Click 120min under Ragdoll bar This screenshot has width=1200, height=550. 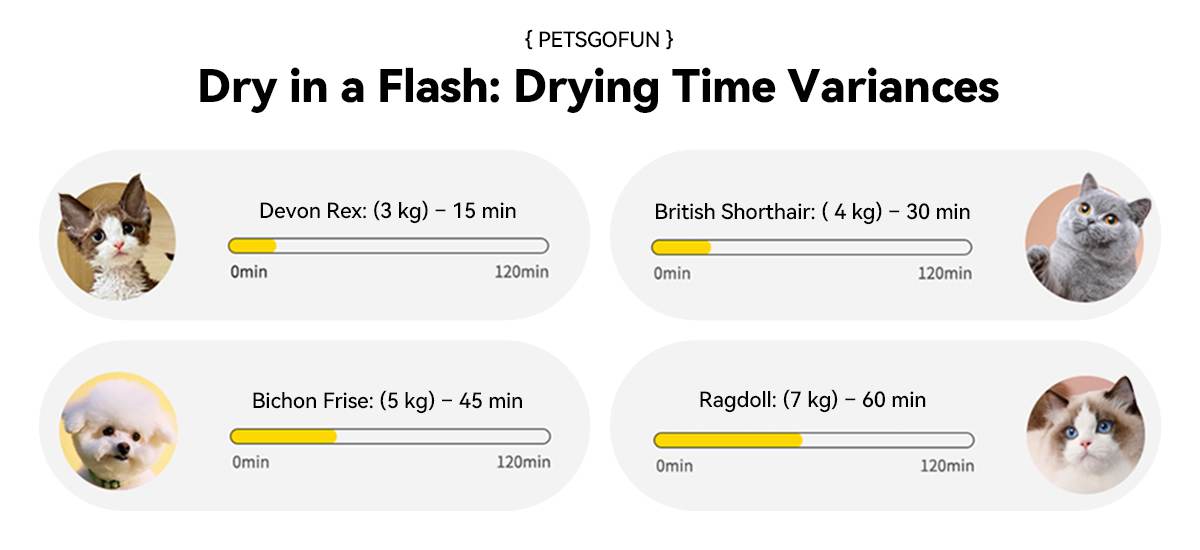[947, 466]
